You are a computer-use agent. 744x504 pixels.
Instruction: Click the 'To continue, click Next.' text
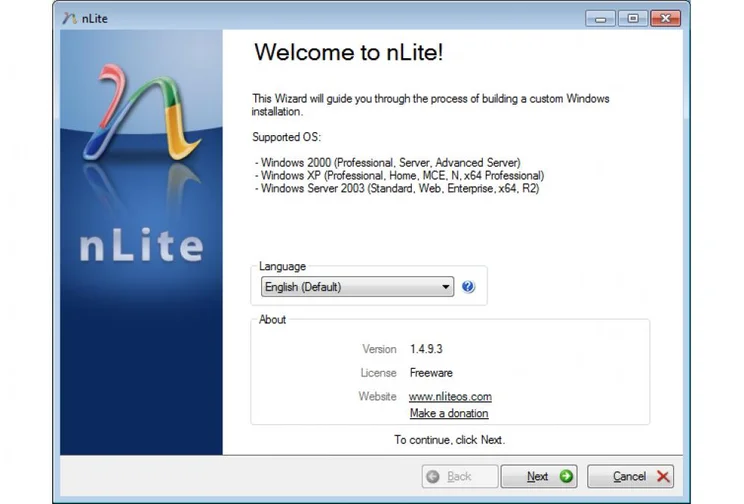[449, 440]
